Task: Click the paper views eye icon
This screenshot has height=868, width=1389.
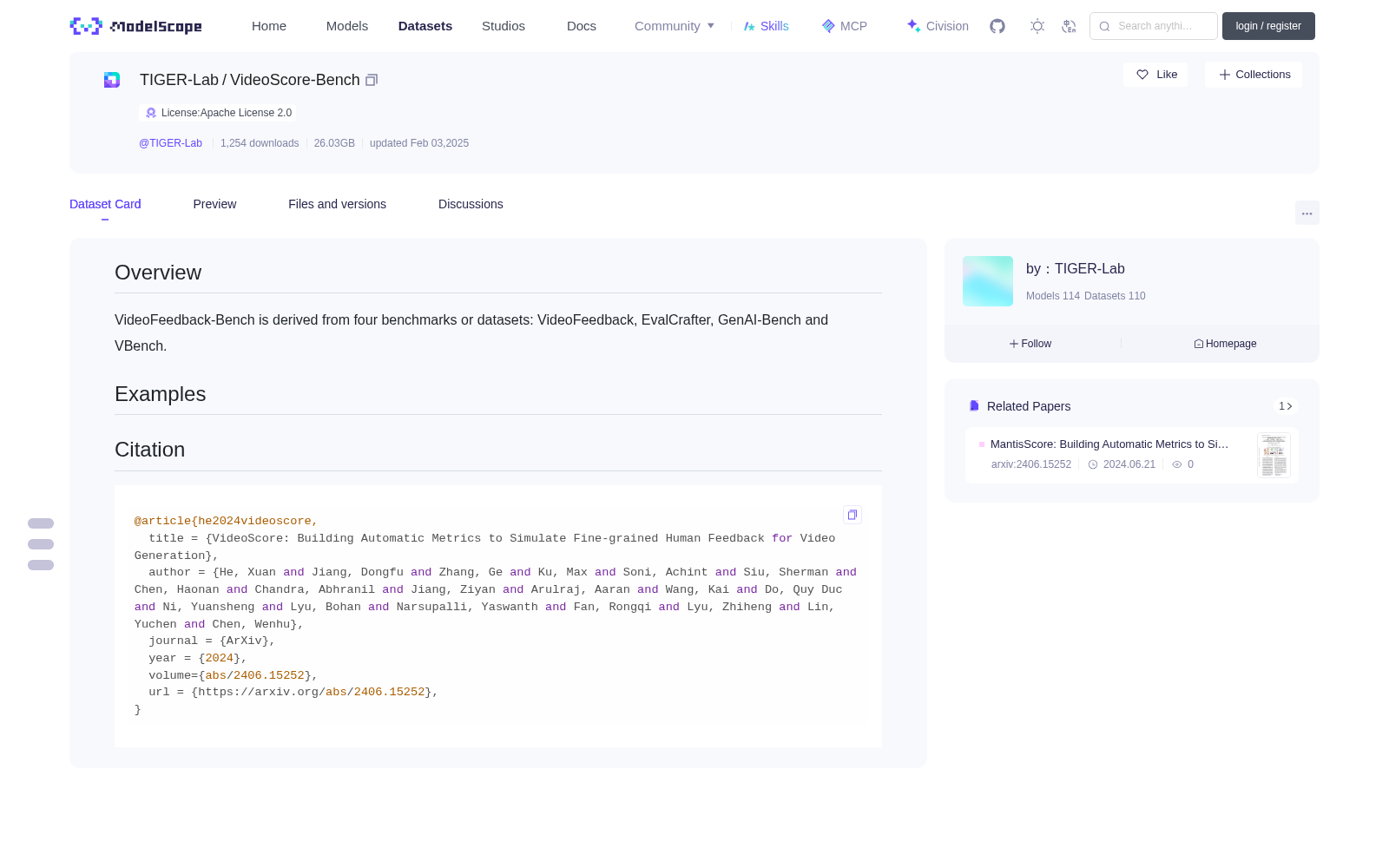Action: (1177, 464)
